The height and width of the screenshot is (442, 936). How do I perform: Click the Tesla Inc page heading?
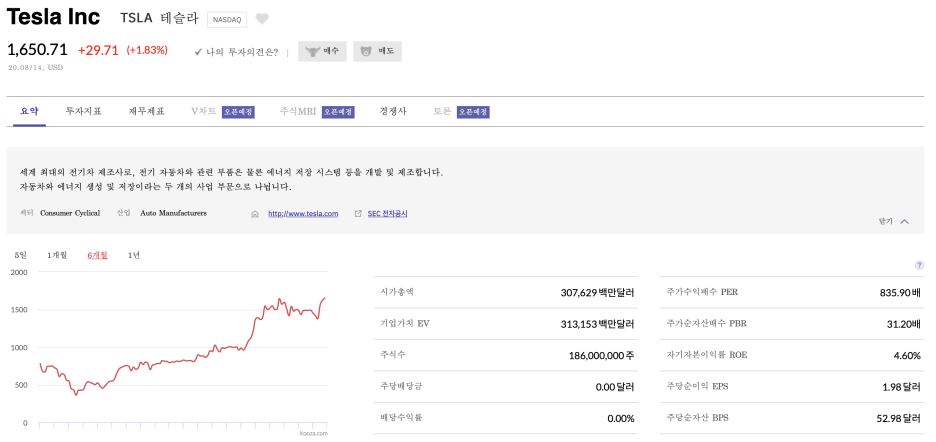point(53,17)
